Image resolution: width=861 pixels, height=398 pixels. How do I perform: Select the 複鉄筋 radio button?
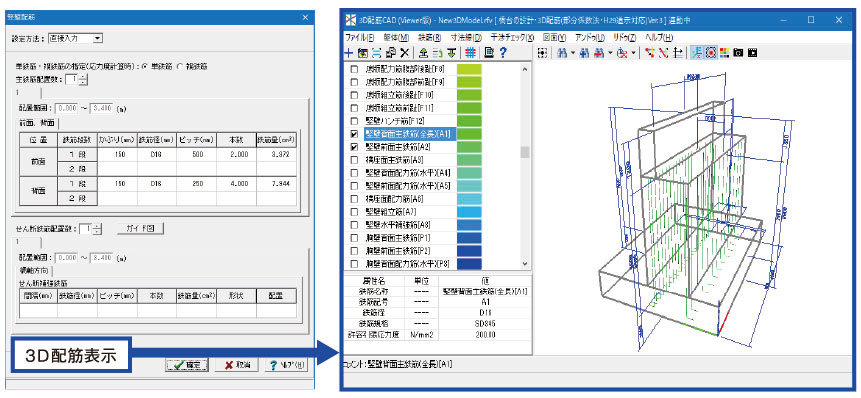(180, 66)
